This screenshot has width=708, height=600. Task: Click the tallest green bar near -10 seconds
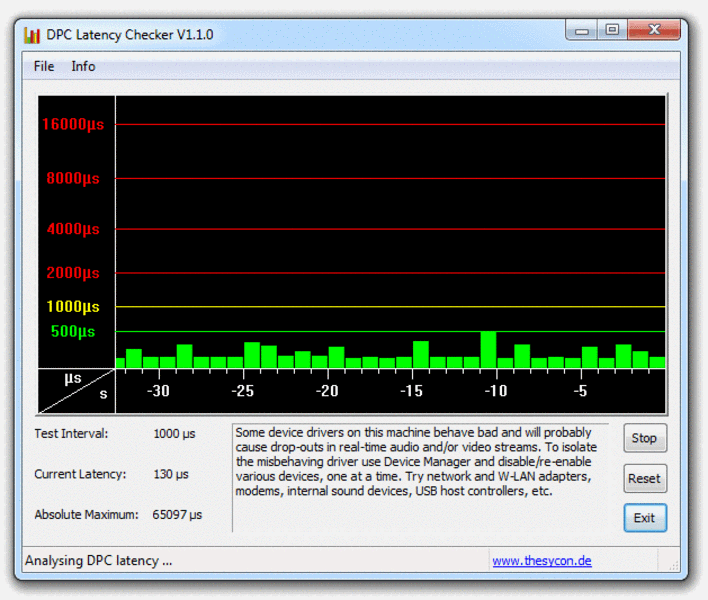click(488, 350)
